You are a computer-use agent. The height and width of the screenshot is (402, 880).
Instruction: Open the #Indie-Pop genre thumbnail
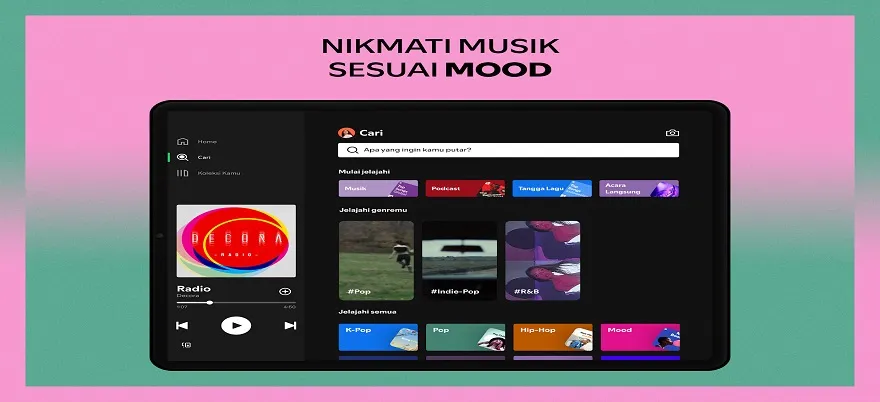(x=460, y=261)
